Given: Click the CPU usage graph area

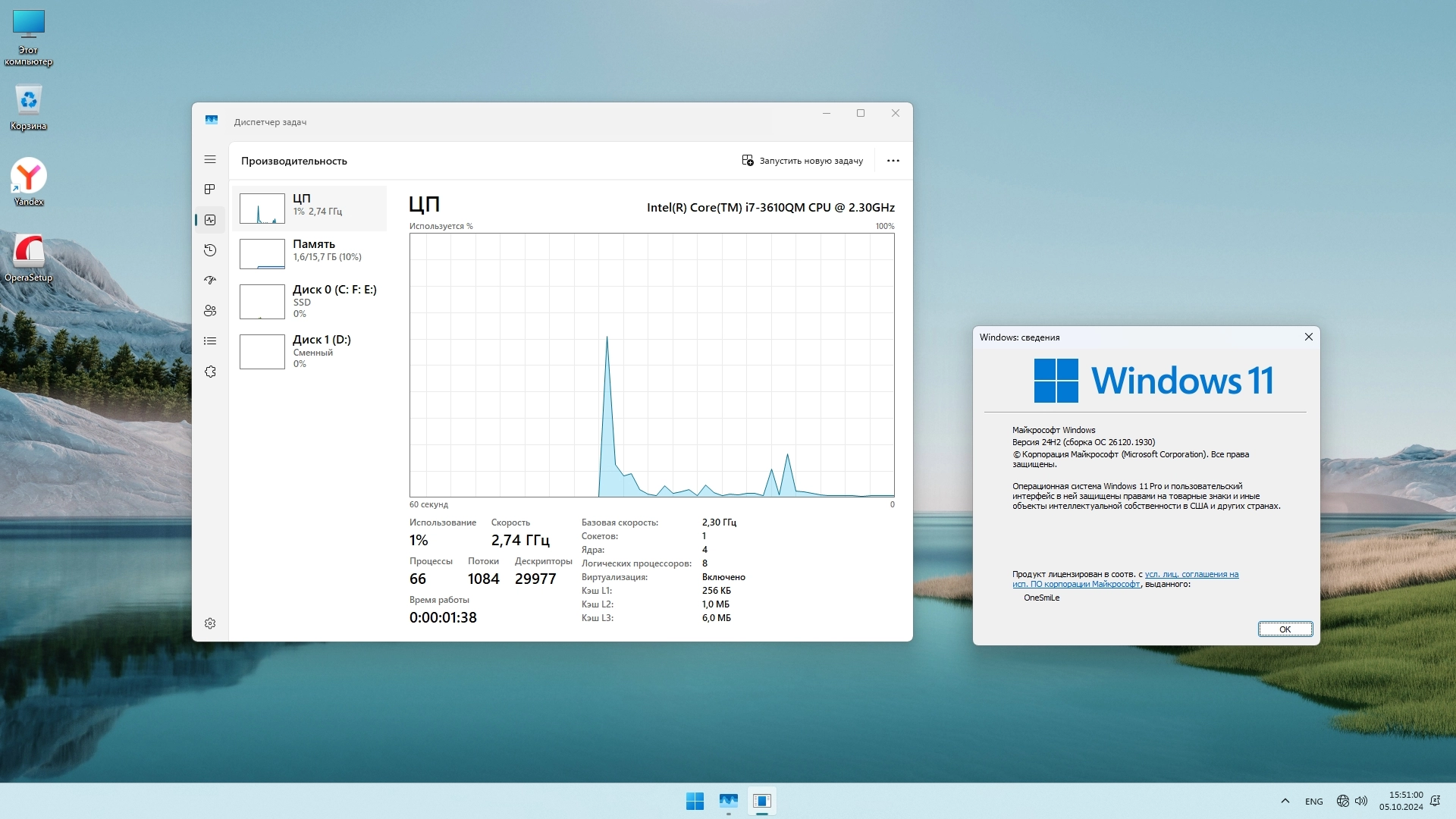Looking at the screenshot, I should click(651, 365).
